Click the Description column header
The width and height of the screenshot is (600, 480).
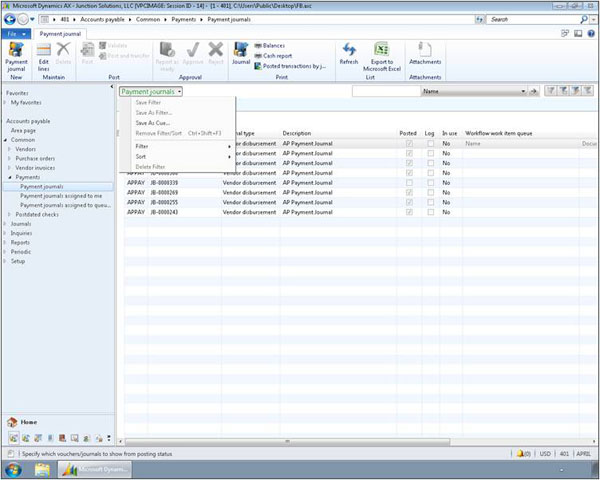pyautogui.click(x=297, y=133)
